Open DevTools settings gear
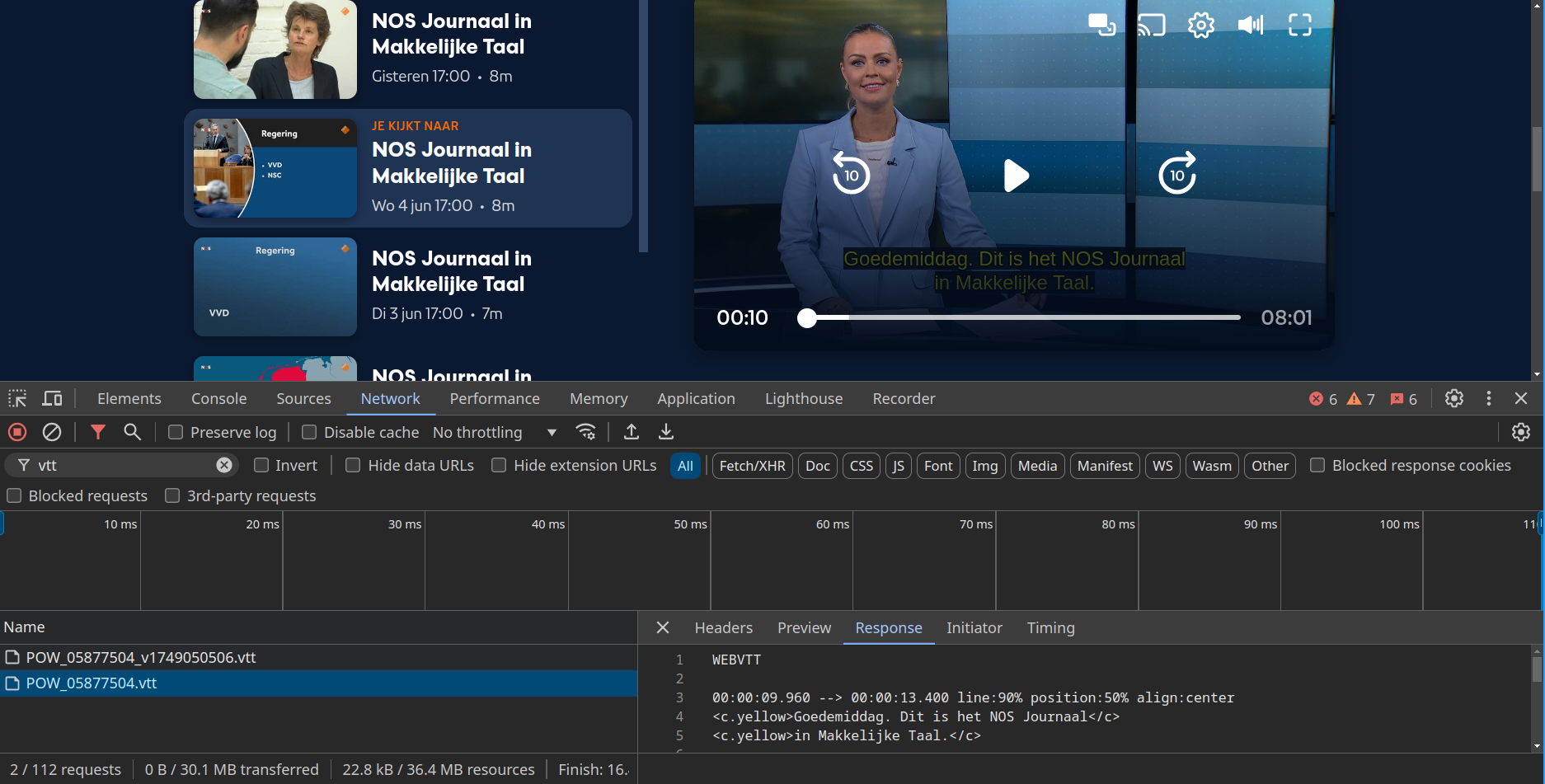1545x784 pixels. click(x=1454, y=398)
